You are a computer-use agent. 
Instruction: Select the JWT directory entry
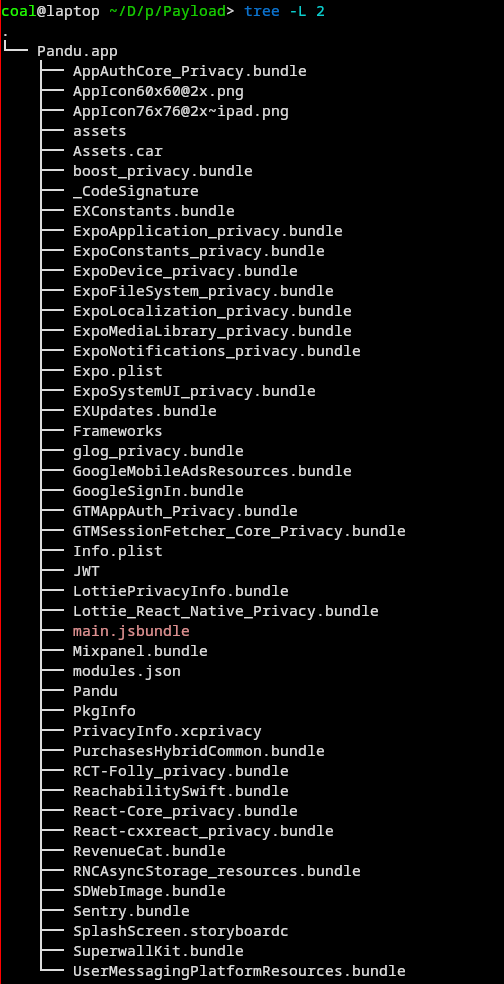click(86, 571)
